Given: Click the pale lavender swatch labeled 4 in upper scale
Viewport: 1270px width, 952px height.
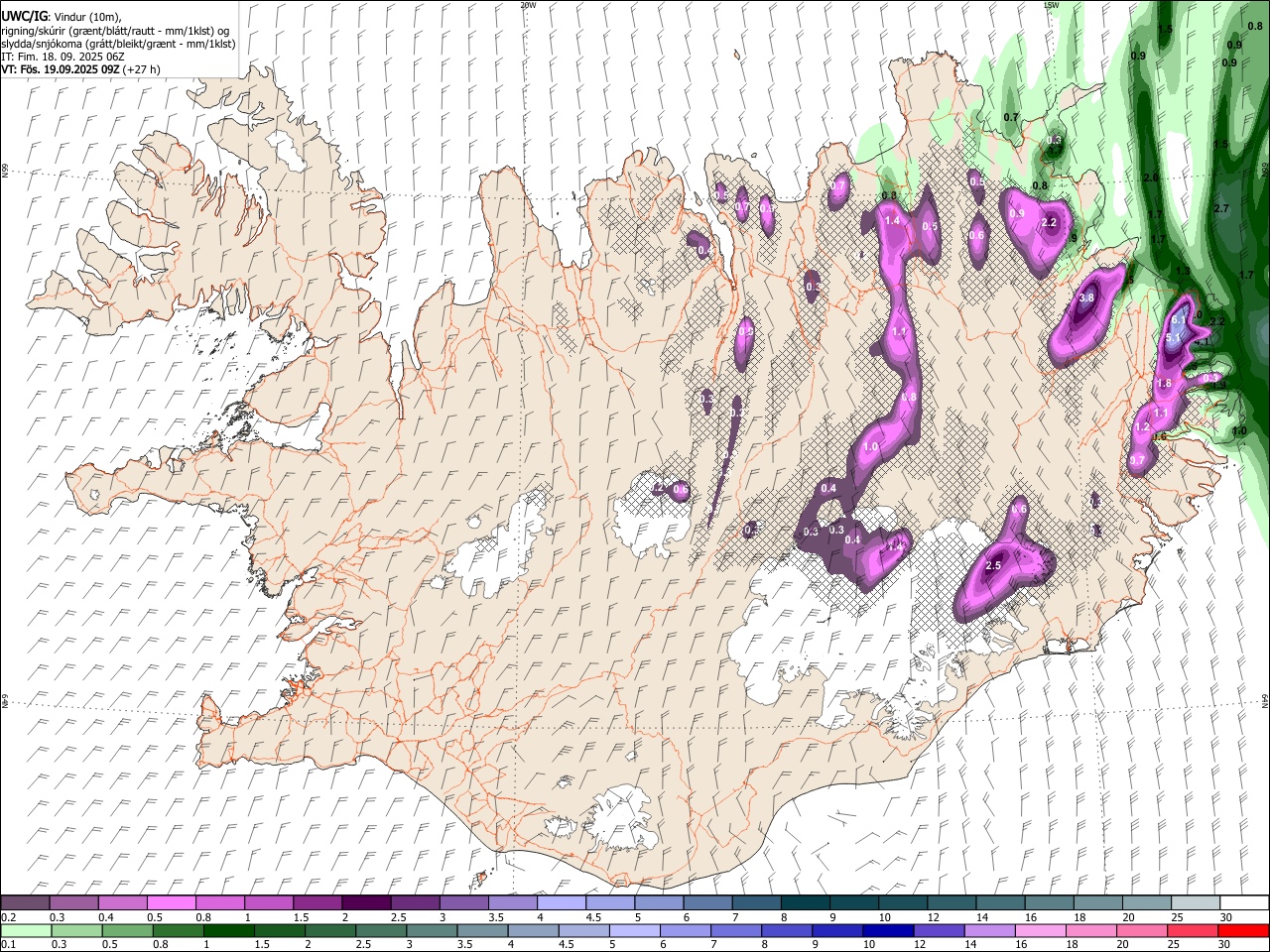Looking at the screenshot, I should 561,902.
